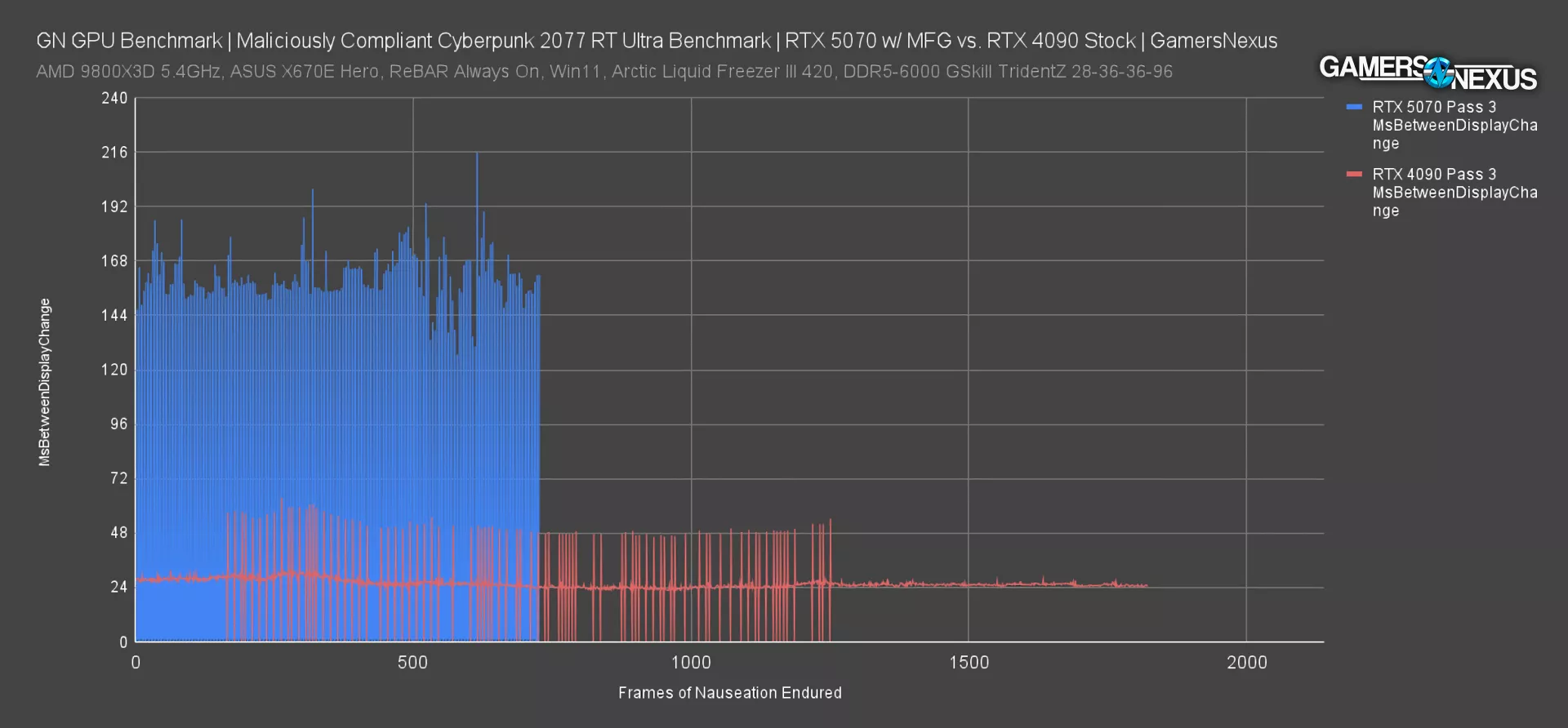Click the 168 y-axis tick label
The image size is (1568, 728).
tap(114, 261)
